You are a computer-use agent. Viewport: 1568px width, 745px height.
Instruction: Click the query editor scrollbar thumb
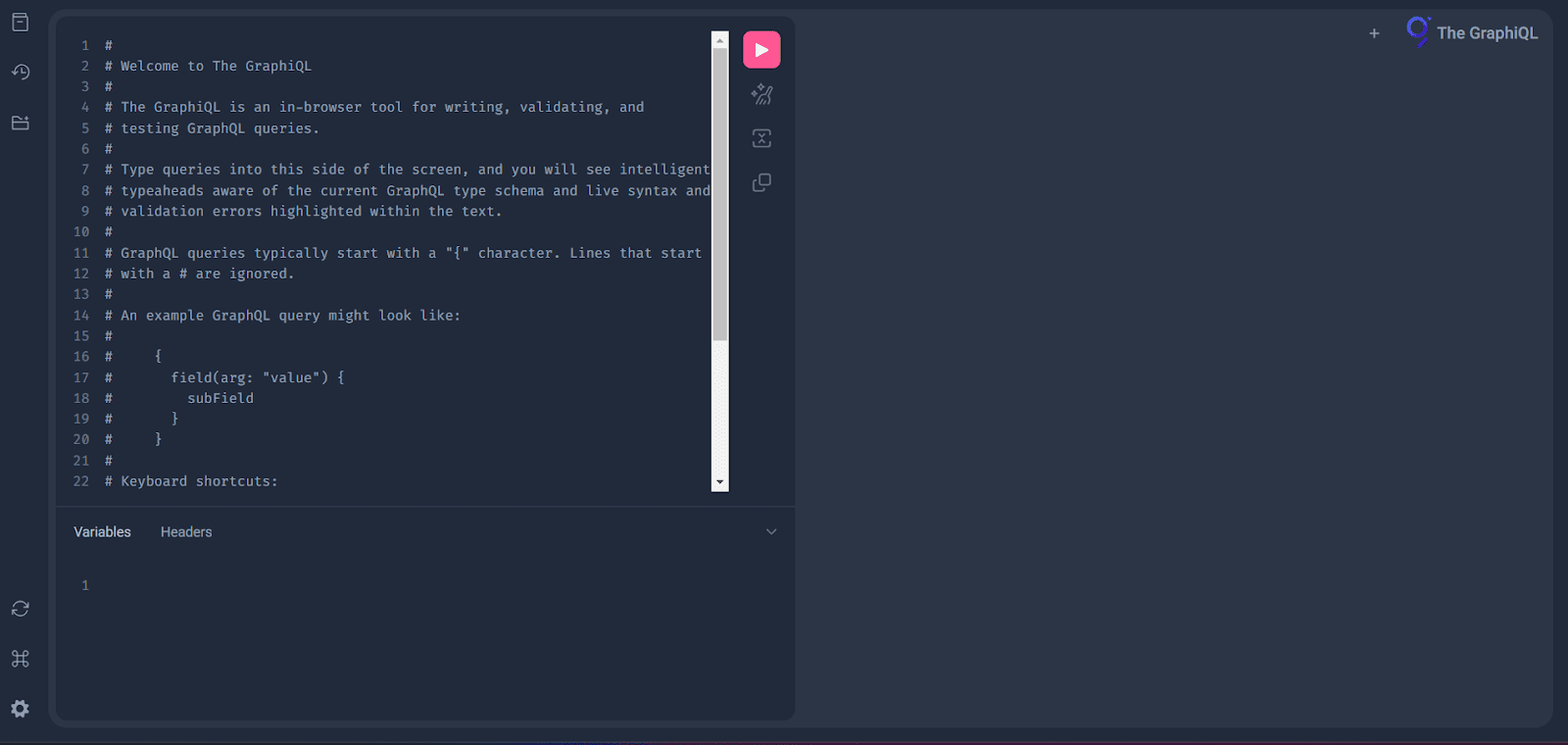(720, 194)
